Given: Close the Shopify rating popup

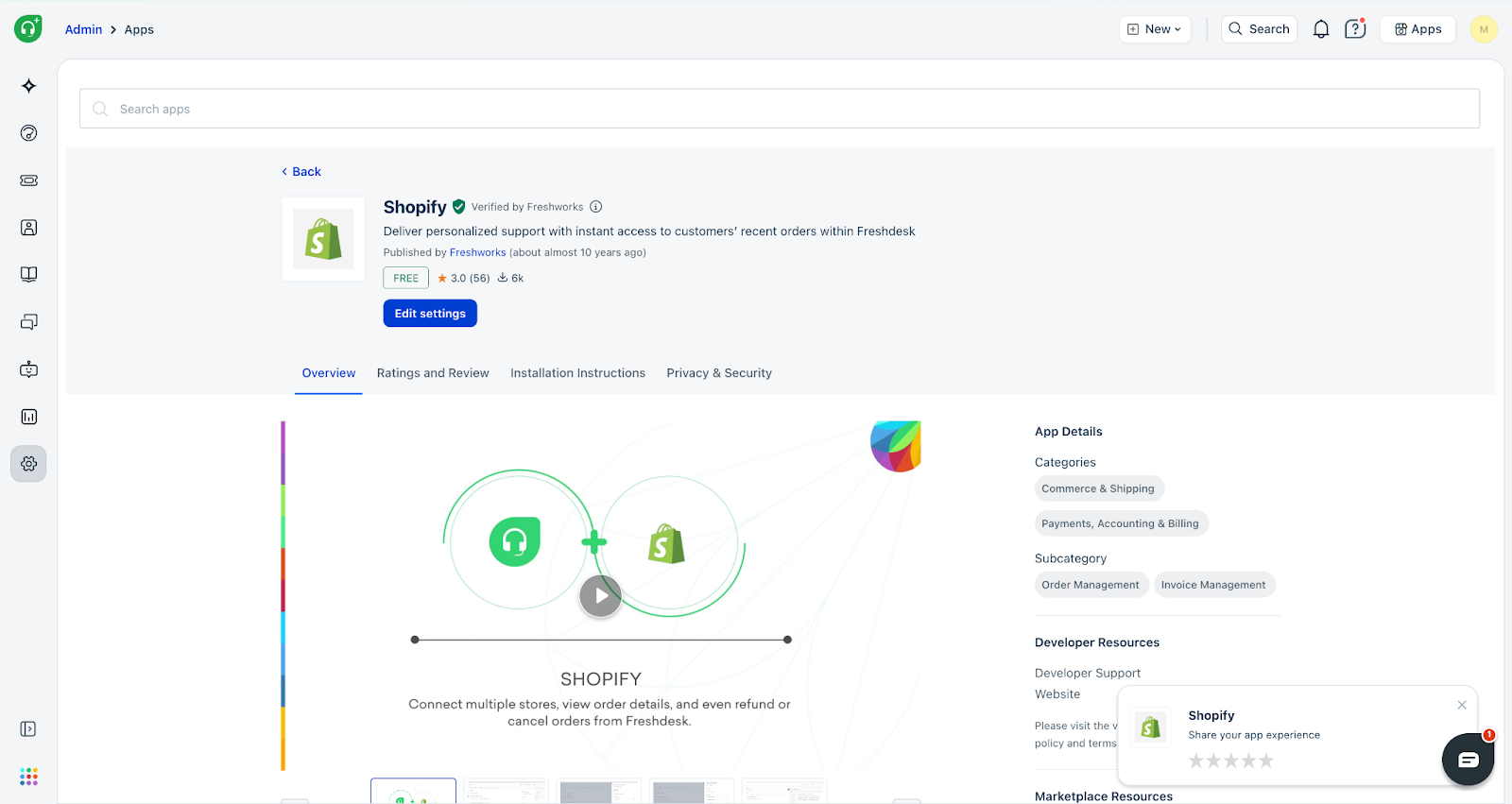Looking at the screenshot, I should point(1462,705).
